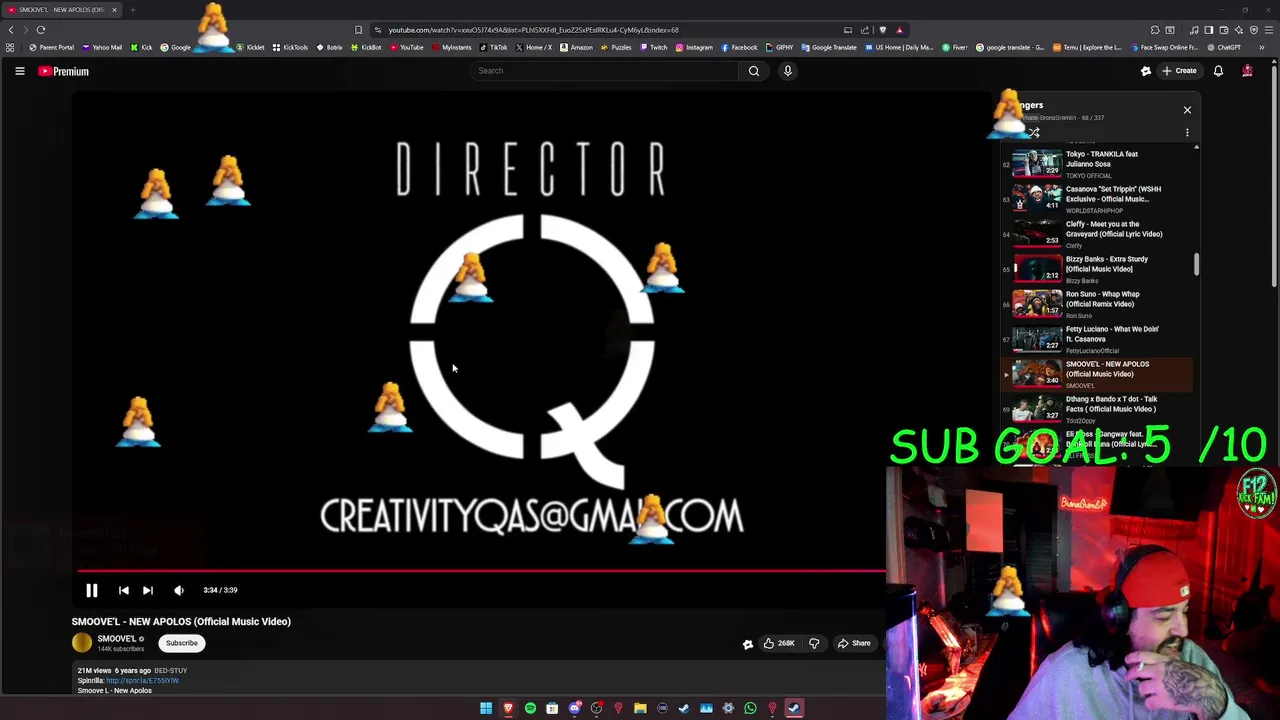Go to YouTube Premium home logo
This screenshot has height=720, width=1280.
[x=64, y=71]
